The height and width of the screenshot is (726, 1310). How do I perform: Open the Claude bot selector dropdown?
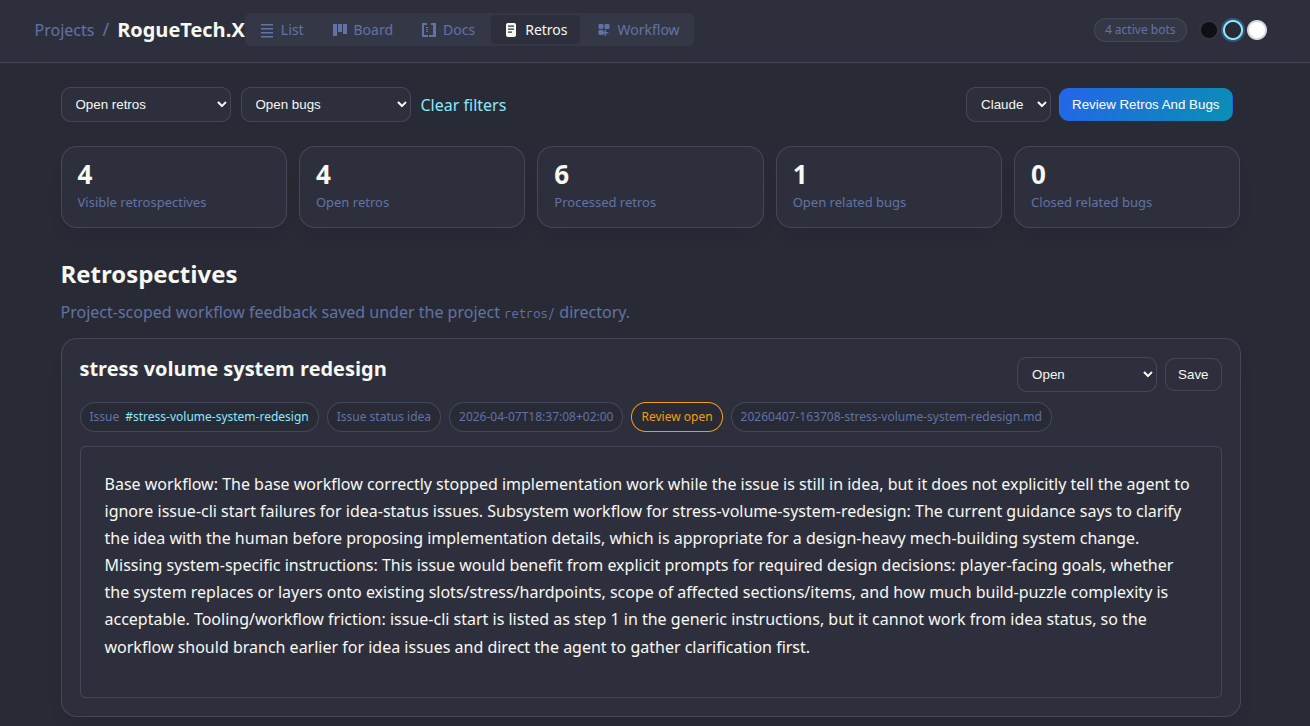(x=1008, y=104)
